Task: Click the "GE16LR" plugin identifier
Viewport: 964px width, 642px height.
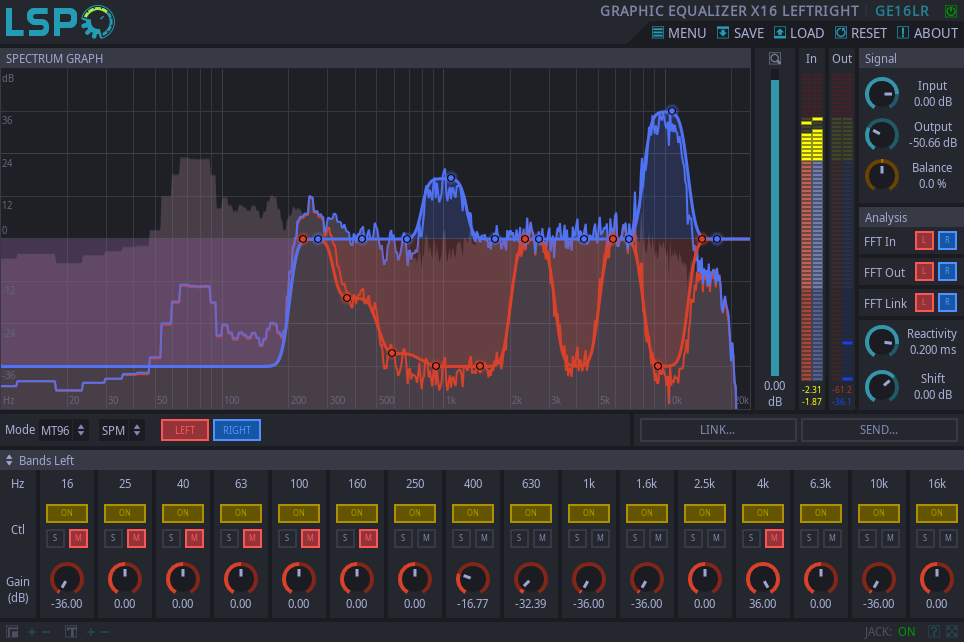Action: [902, 11]
